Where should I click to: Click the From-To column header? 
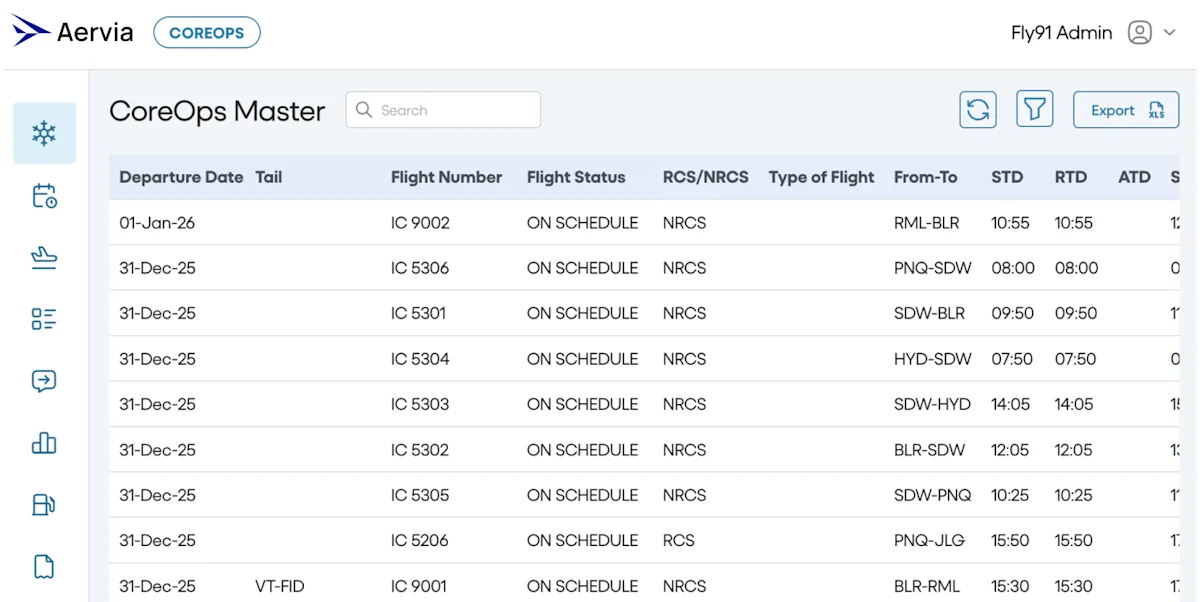[x=926, y=177]
